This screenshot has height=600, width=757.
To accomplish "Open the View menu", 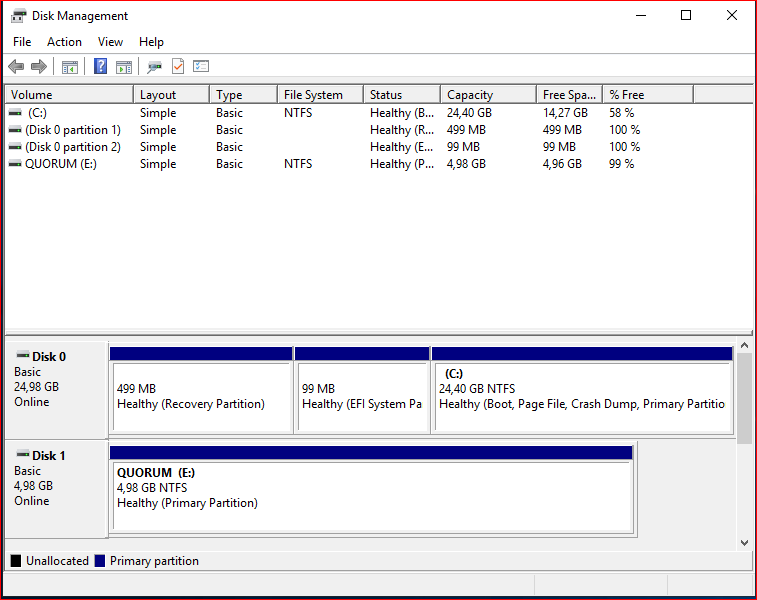I will click(110, 42).
